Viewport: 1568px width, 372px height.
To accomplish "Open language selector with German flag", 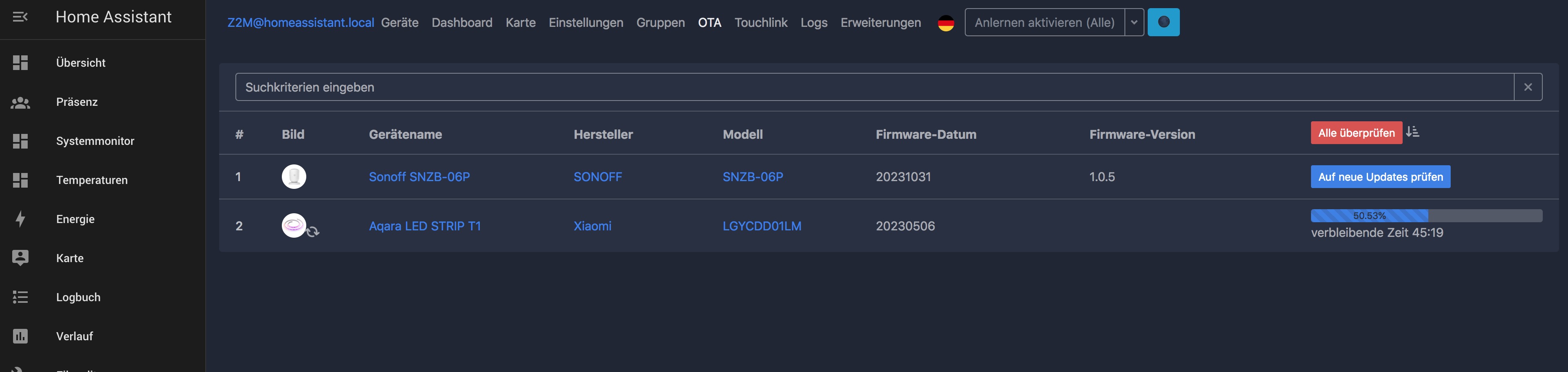I will coord(945,23).
